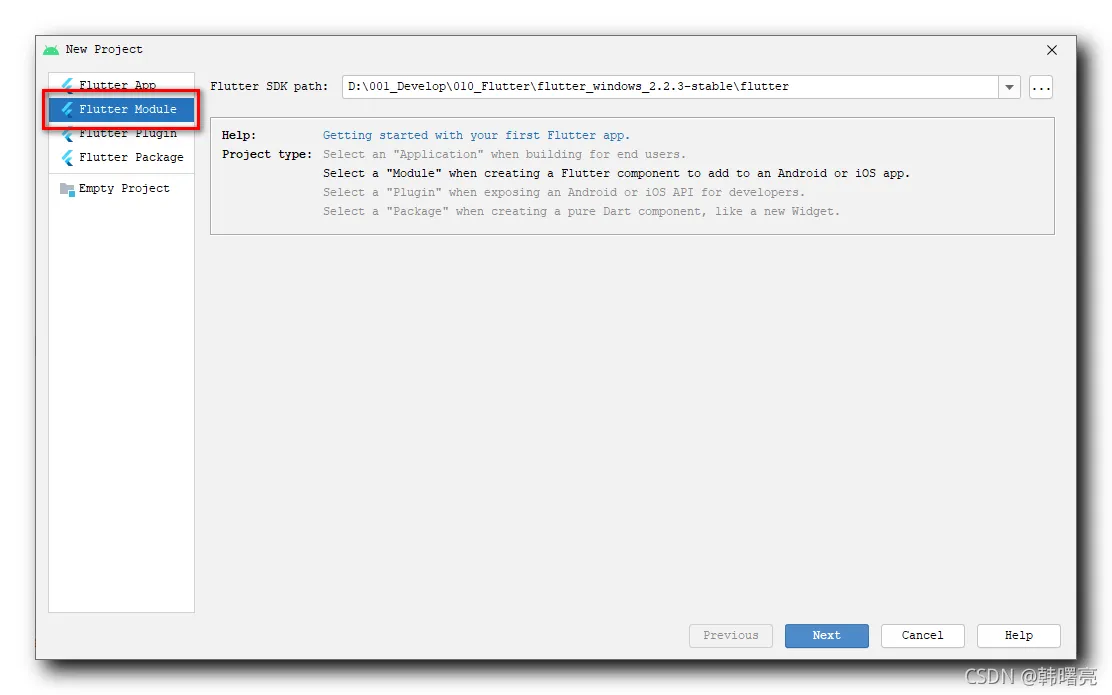Go to the Next step
Screen dimensions: 1112x695
826,635
